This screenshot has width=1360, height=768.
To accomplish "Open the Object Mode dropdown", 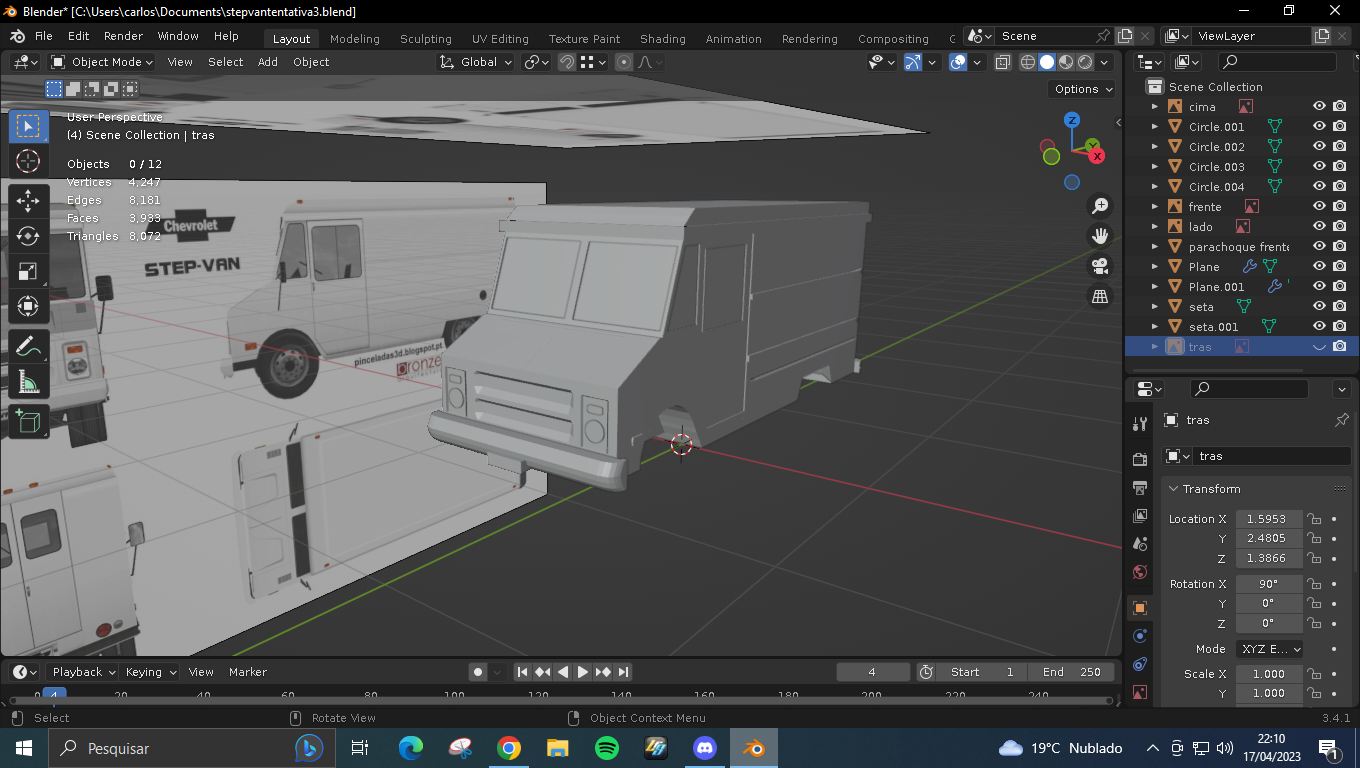I will coord(102,62).
